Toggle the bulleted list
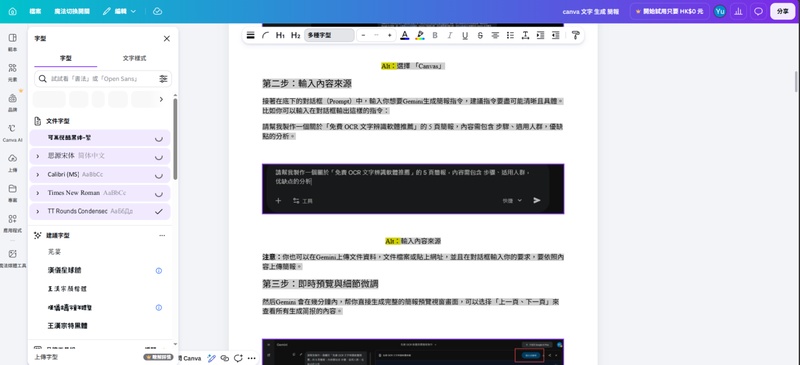 coord(510,35)
